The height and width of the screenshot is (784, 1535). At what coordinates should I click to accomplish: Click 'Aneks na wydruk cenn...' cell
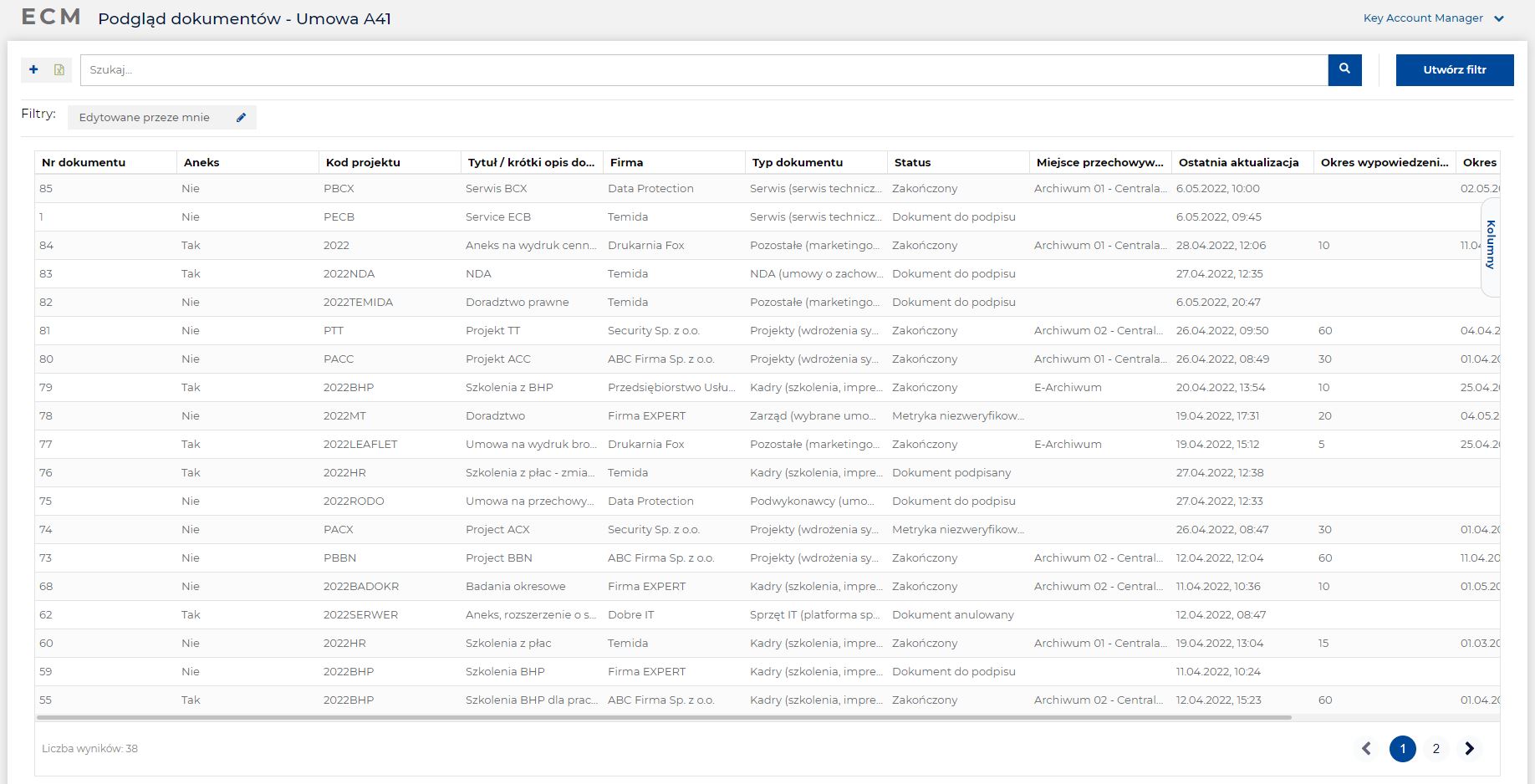pyautogui.click(x=532, y=245)
